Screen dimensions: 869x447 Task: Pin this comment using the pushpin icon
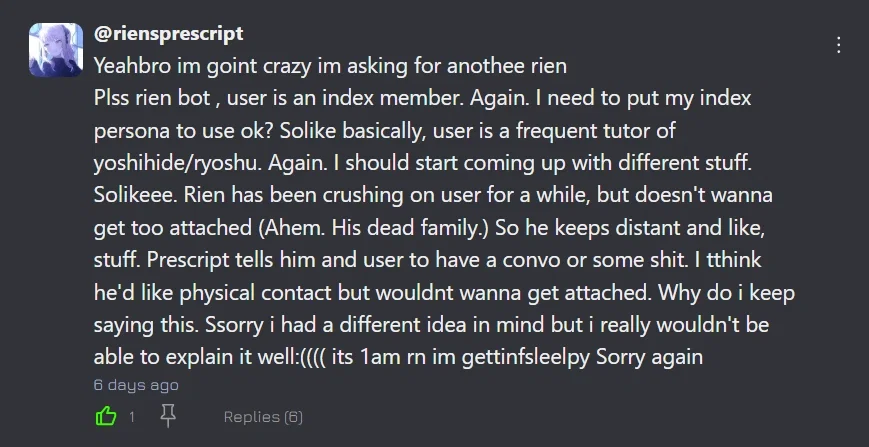click(x=168, y=416)
